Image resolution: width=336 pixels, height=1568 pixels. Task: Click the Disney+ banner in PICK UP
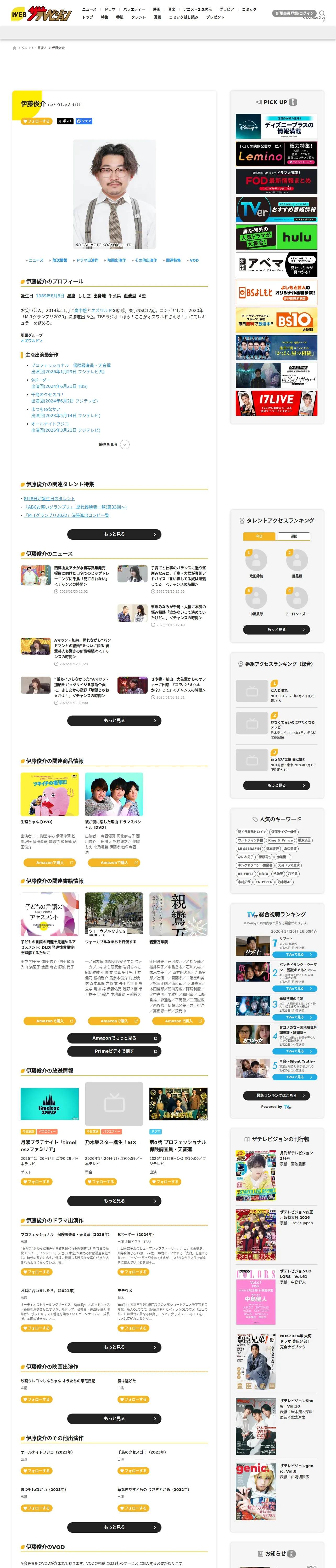coord(276,126)
